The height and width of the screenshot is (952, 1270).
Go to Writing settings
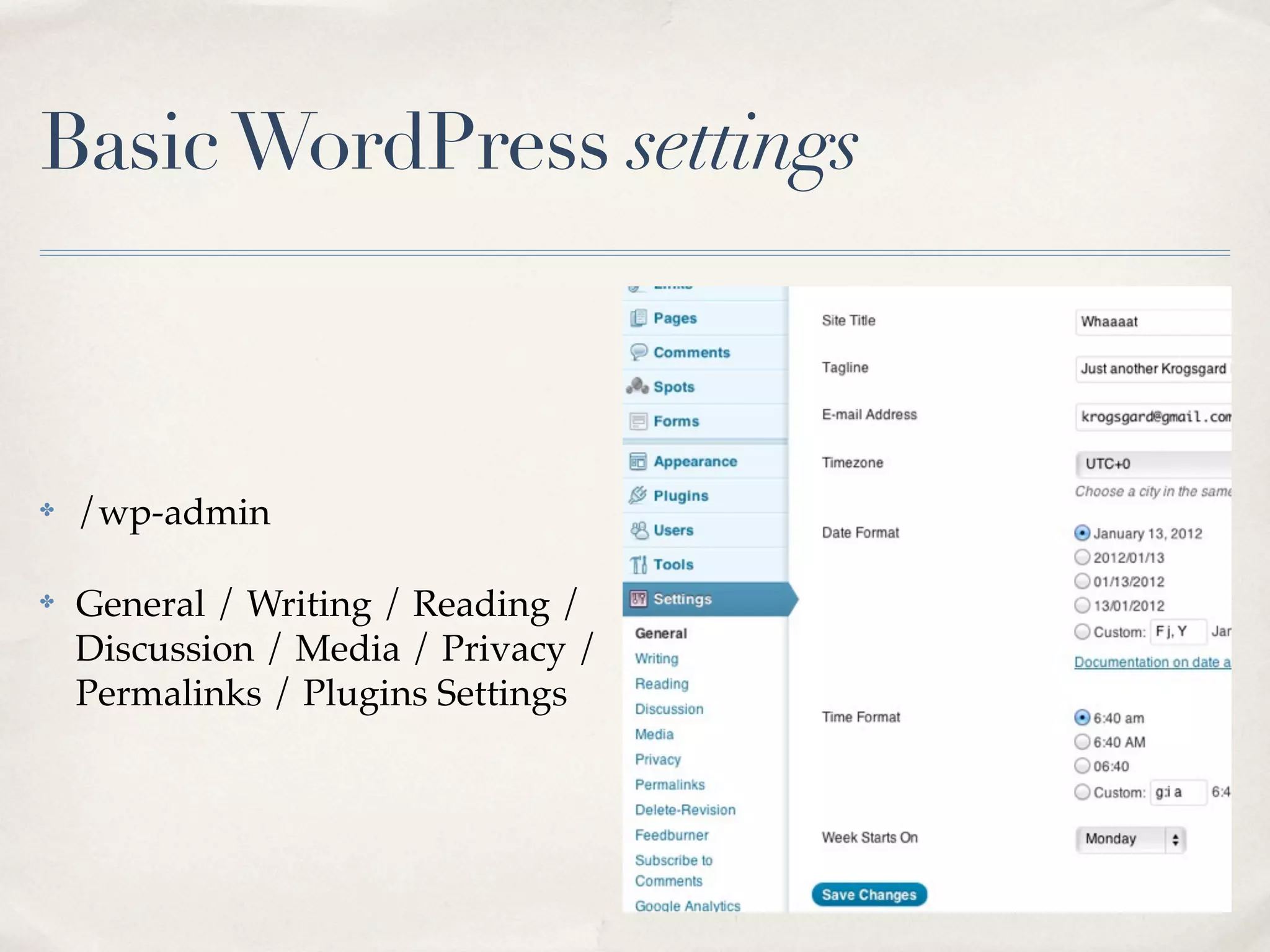(x=657, y=659)
